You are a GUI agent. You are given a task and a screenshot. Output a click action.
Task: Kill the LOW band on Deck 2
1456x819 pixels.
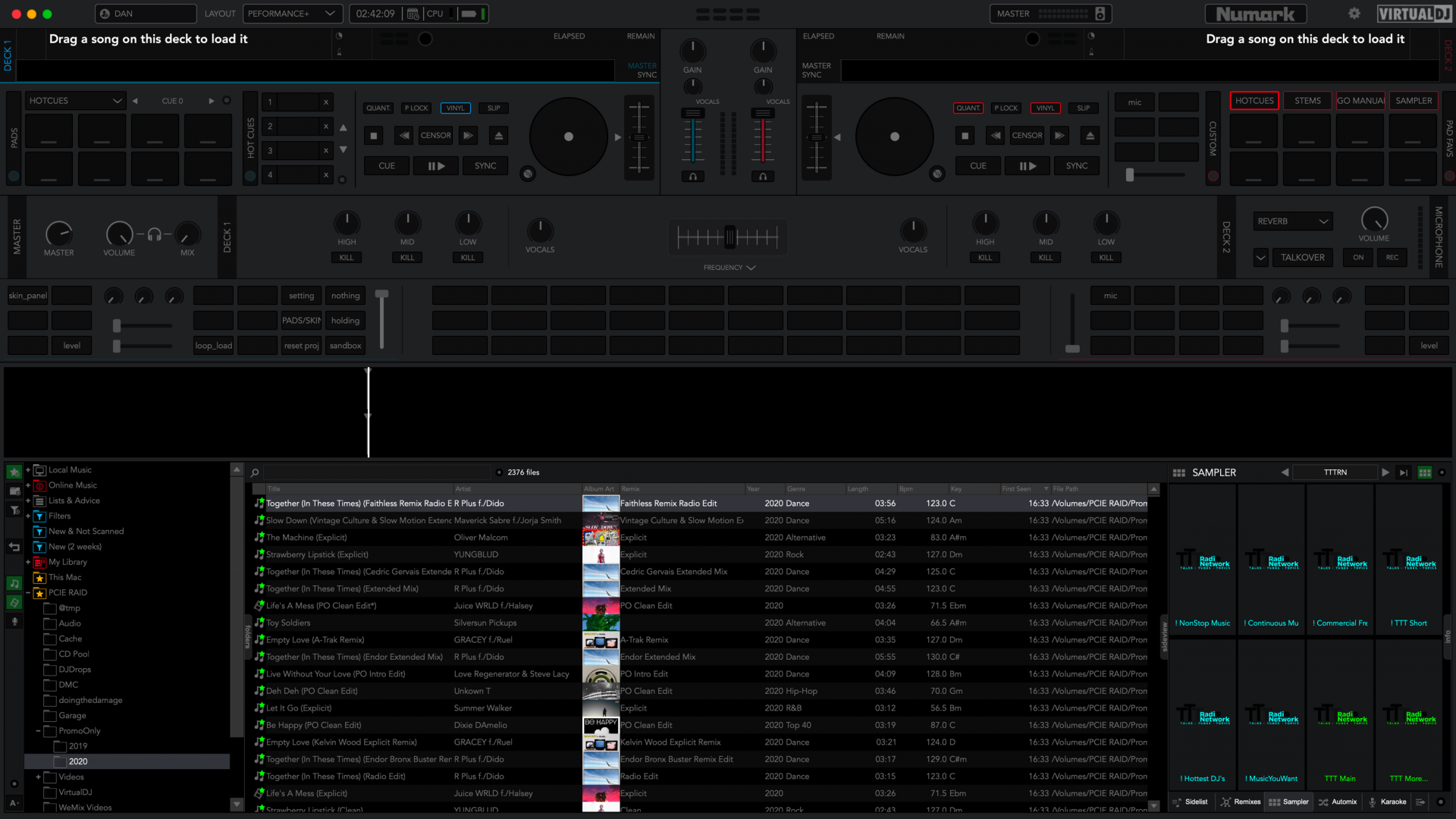pyautogui.click(x=1106, y=258)
